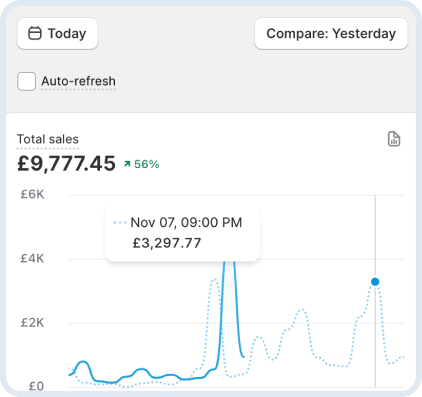This screenshot has height=397, width=422.
Task: Open the Today date range picker
Action: pos(57,34)
